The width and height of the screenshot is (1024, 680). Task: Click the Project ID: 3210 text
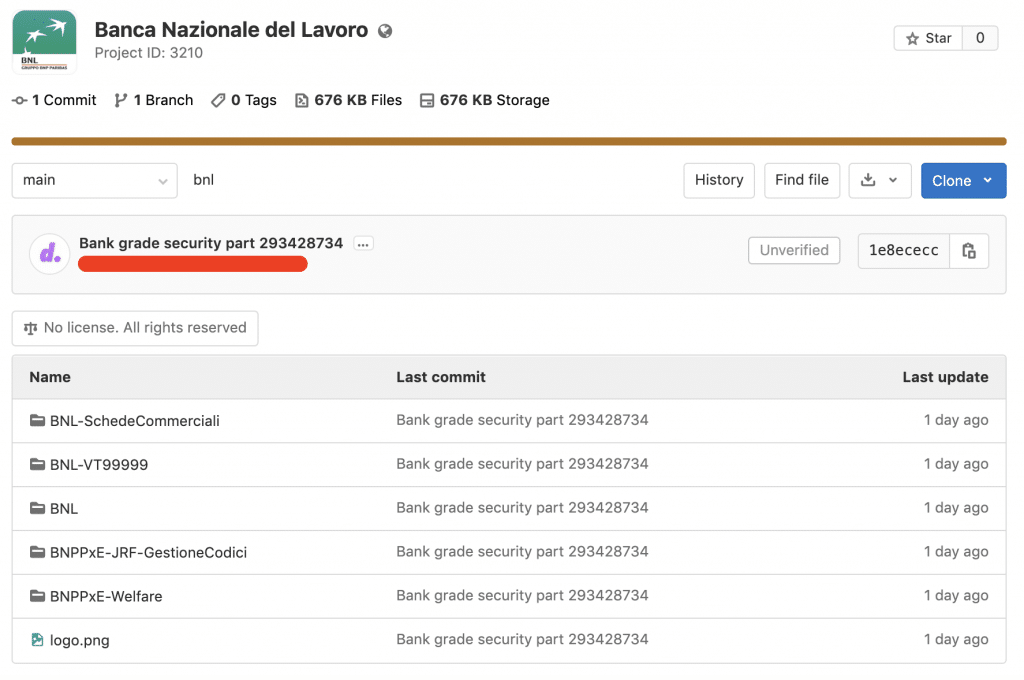click(149, 53)
